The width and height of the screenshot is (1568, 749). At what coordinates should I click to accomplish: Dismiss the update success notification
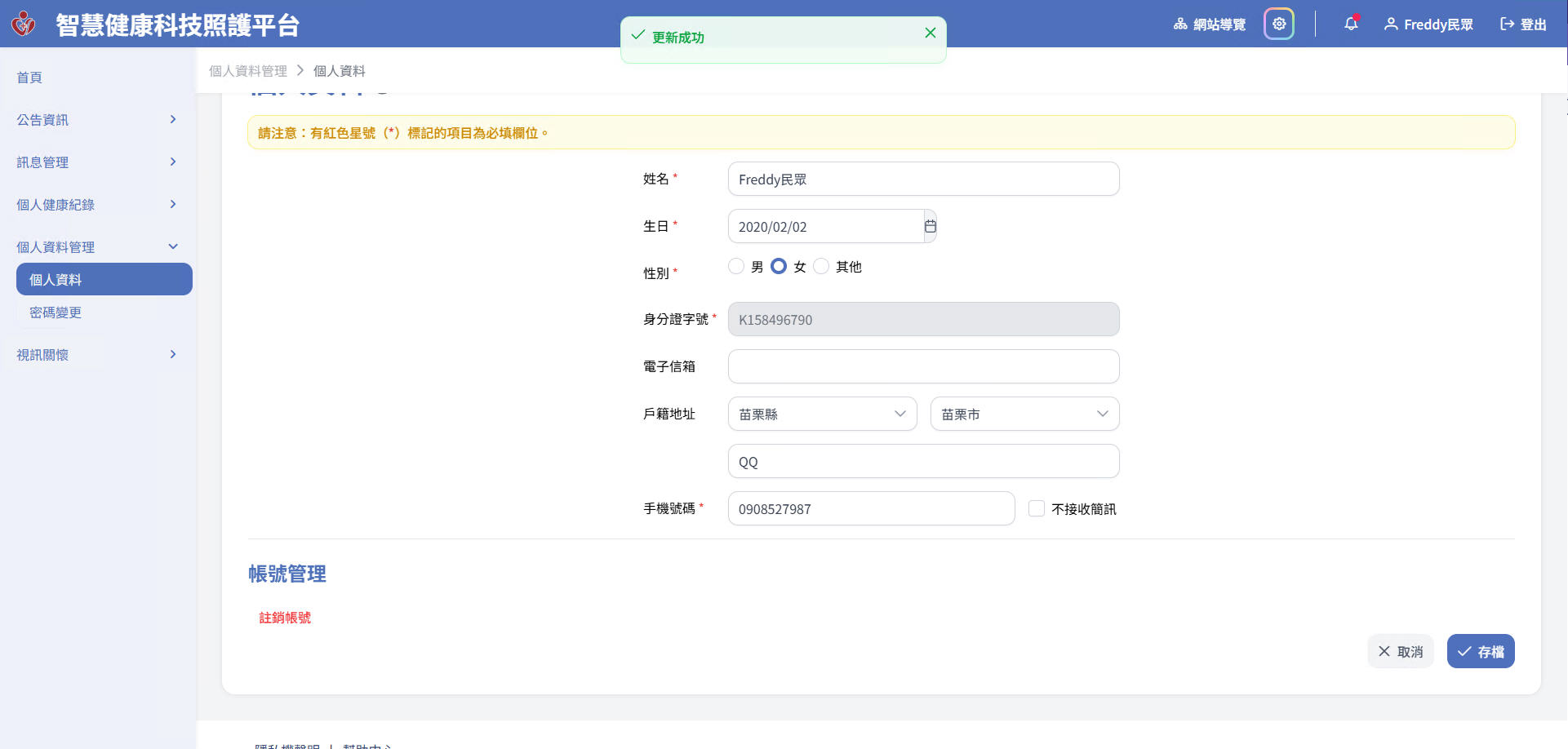930,33
